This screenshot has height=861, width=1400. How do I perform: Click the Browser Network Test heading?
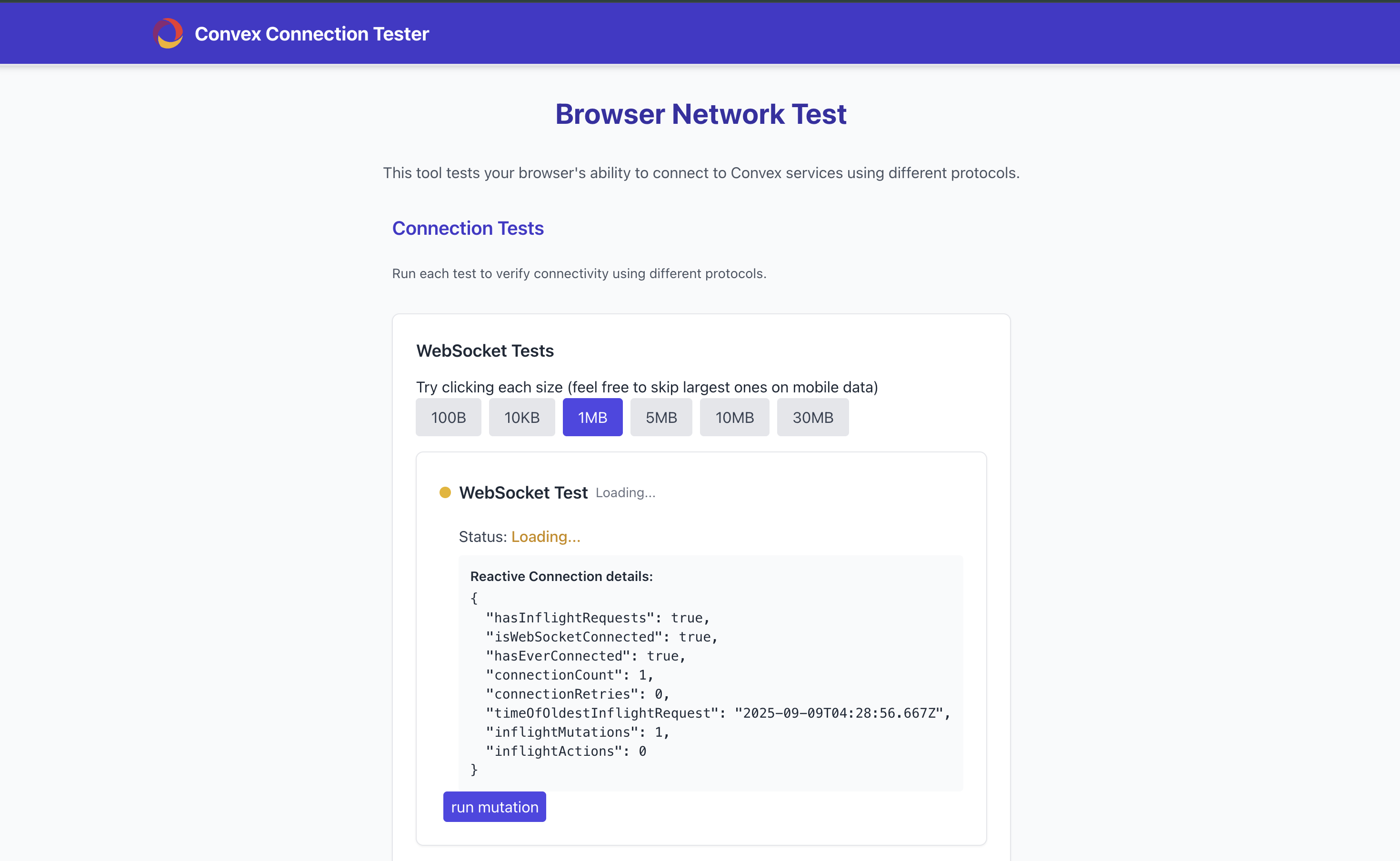click(700, 114)
